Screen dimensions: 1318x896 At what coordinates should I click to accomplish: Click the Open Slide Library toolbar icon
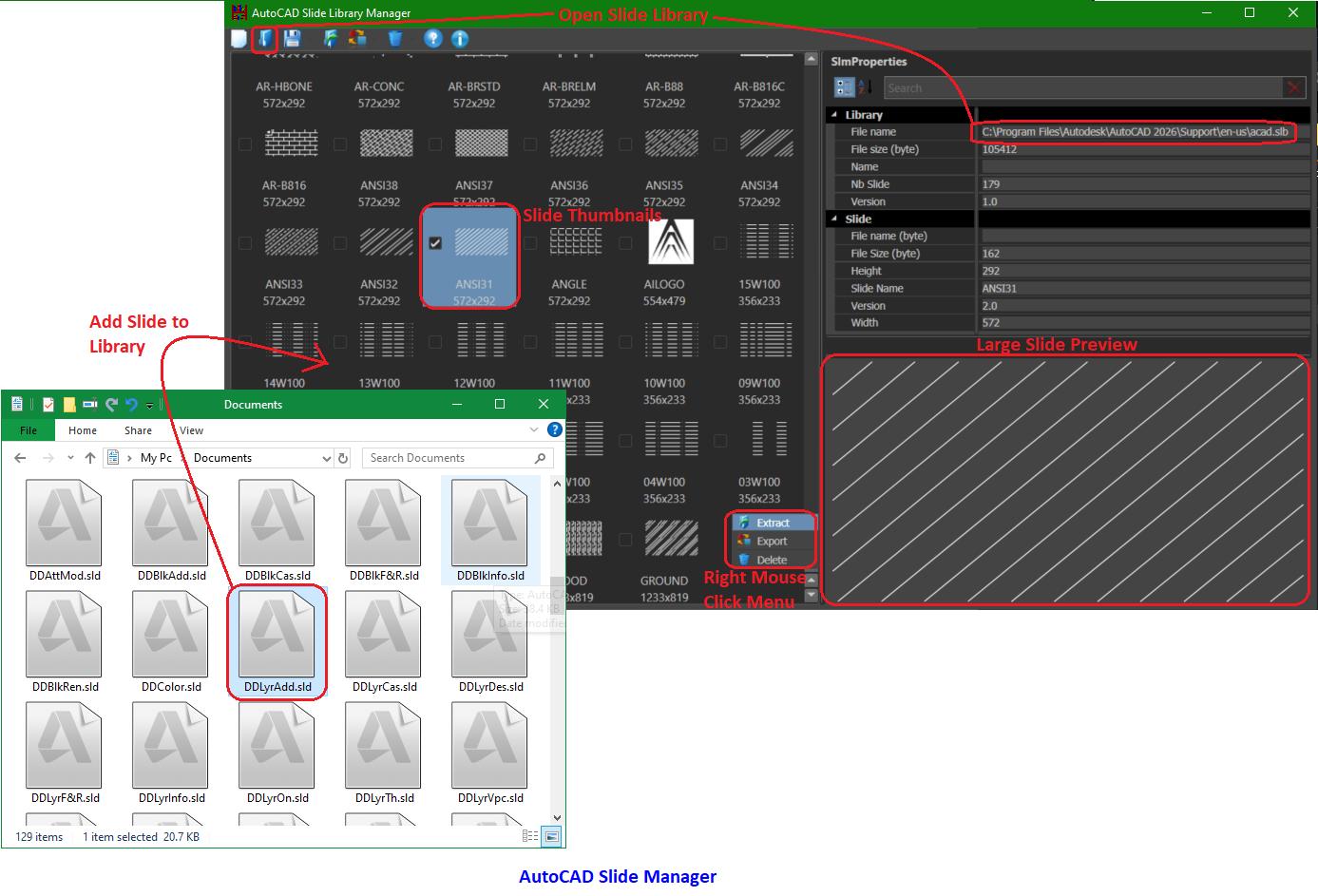pyautogui.click(x=265, y=39)
